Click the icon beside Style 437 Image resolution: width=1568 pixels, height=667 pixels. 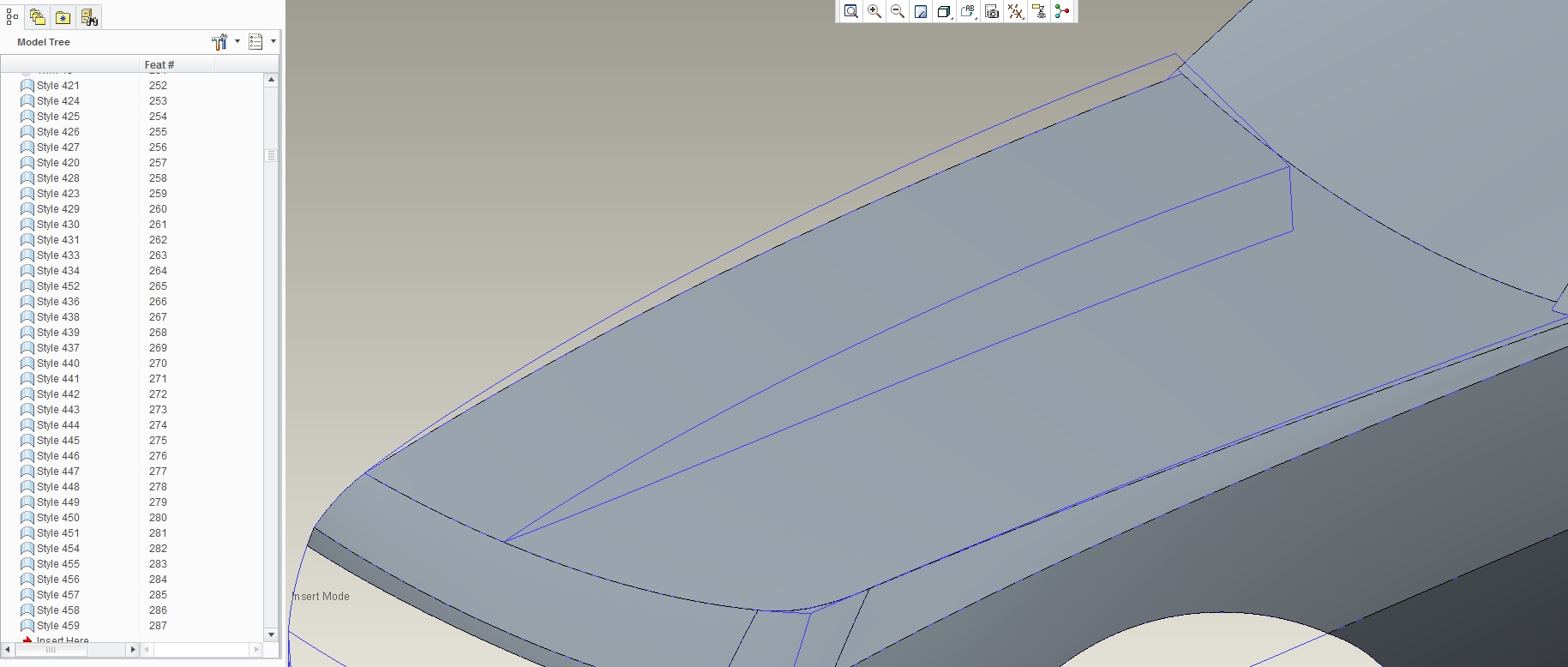tap(27, 348)
